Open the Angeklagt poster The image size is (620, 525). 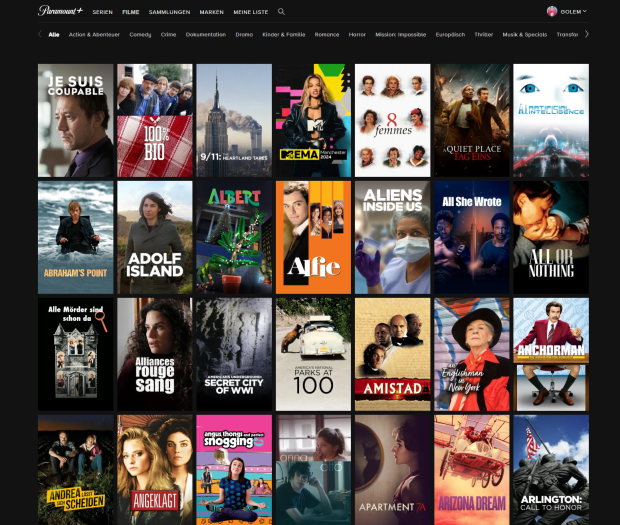pyautogui.click(x=155, y=470)
